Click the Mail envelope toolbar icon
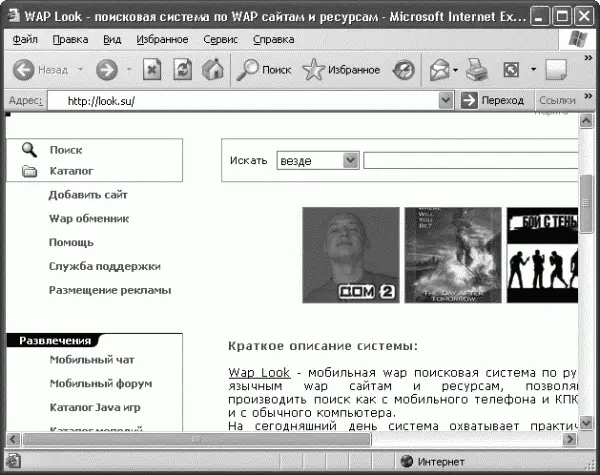 tap(439, 70)
